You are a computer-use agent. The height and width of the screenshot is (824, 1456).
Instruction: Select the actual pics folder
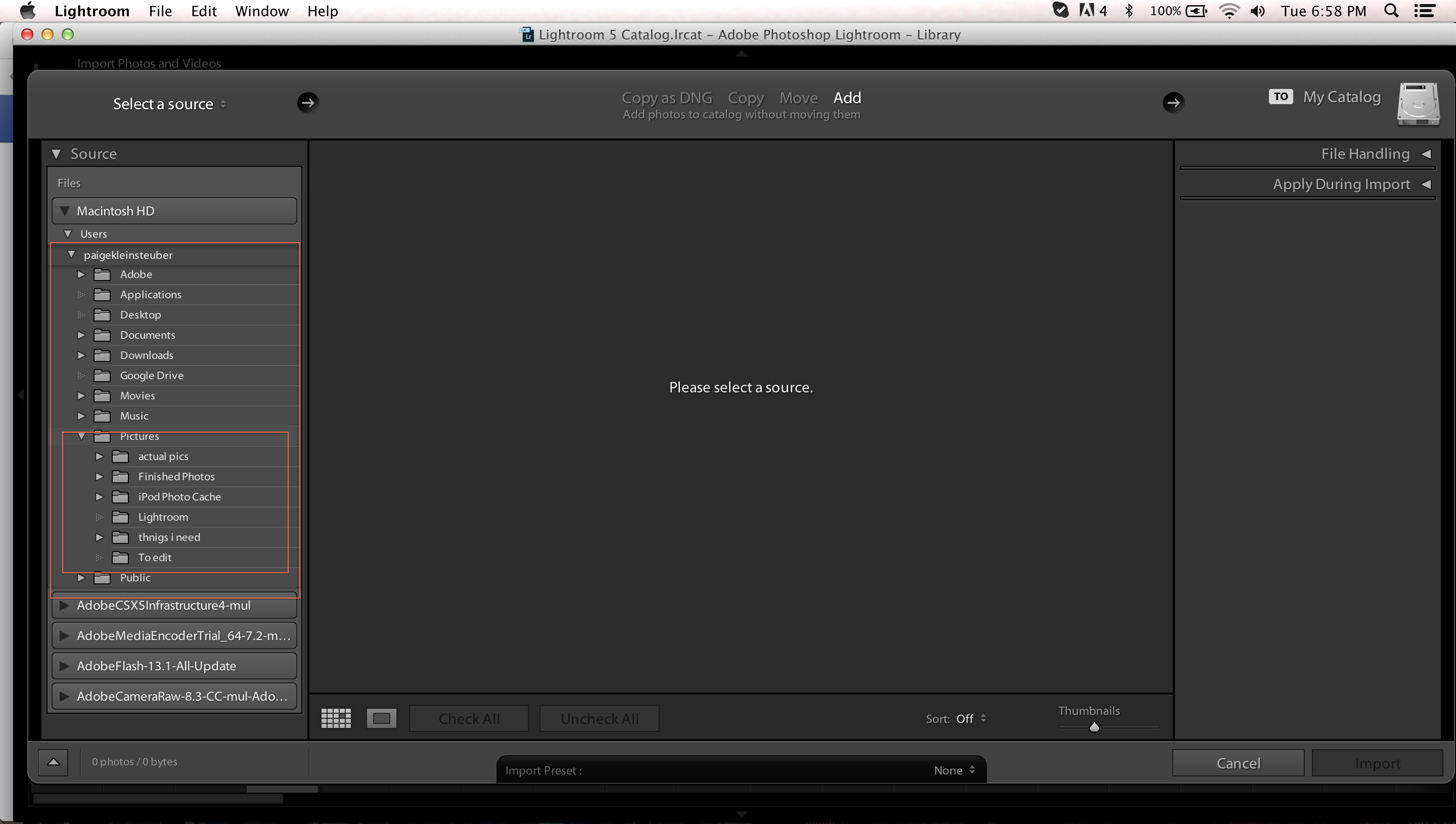point(162,455)
